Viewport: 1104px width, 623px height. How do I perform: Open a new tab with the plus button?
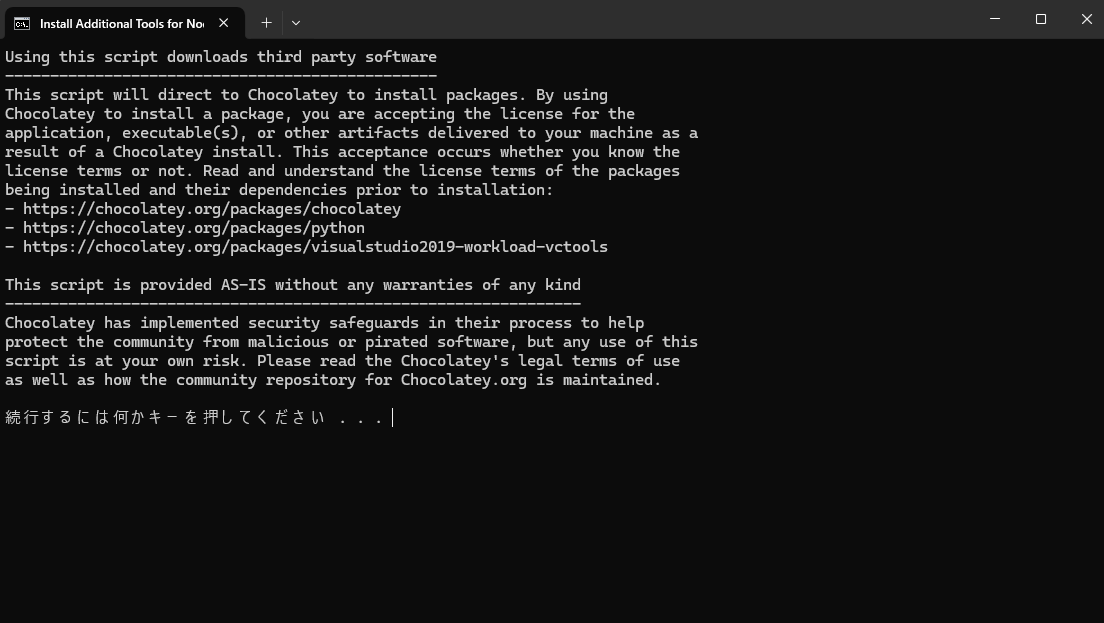point(266,22)
